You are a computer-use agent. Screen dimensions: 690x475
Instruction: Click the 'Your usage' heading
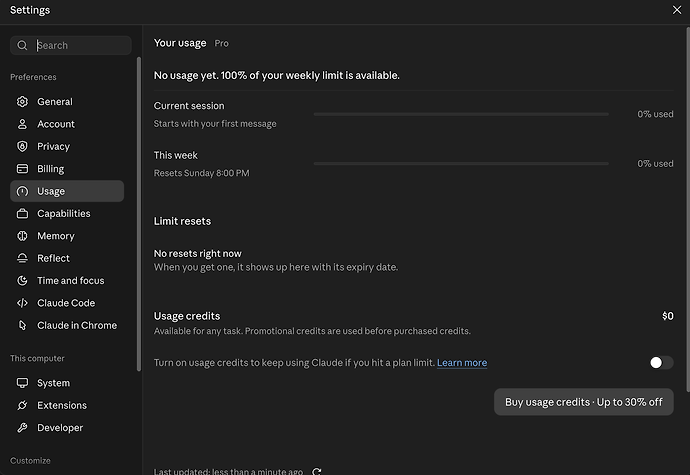point(180,43)
